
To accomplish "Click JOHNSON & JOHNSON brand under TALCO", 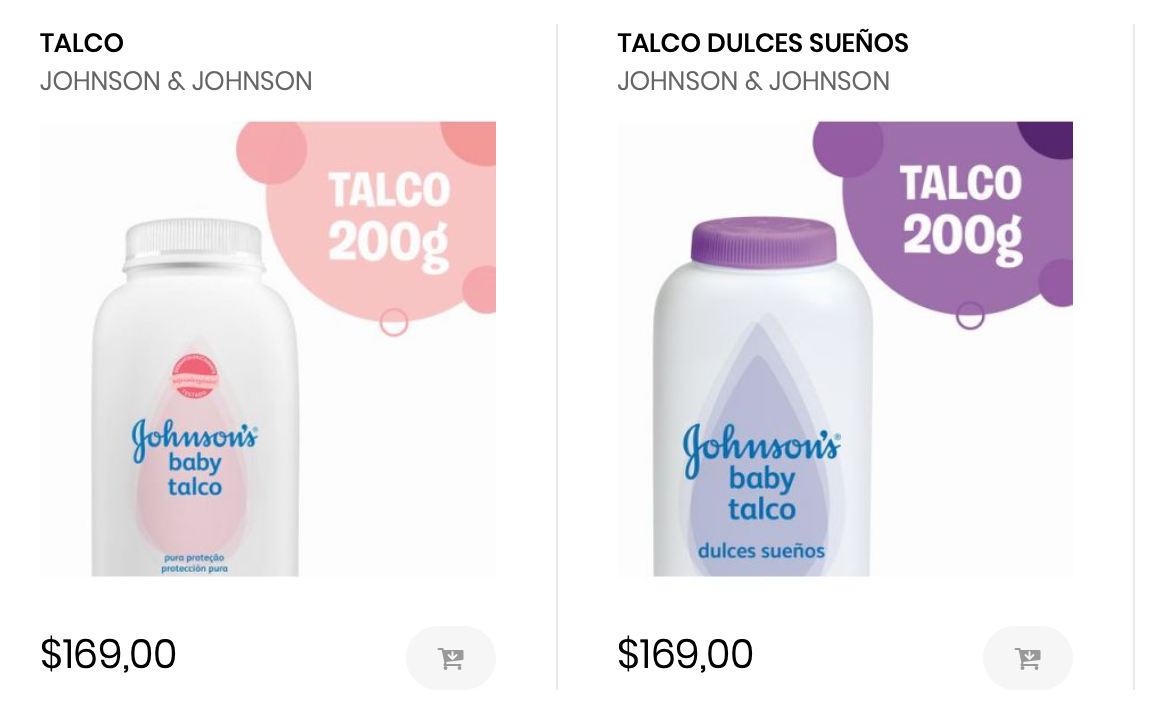I will click(176, 81).
